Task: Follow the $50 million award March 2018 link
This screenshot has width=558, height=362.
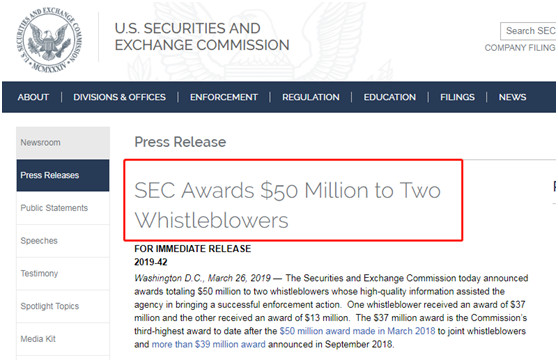Action: coord(357,331)
